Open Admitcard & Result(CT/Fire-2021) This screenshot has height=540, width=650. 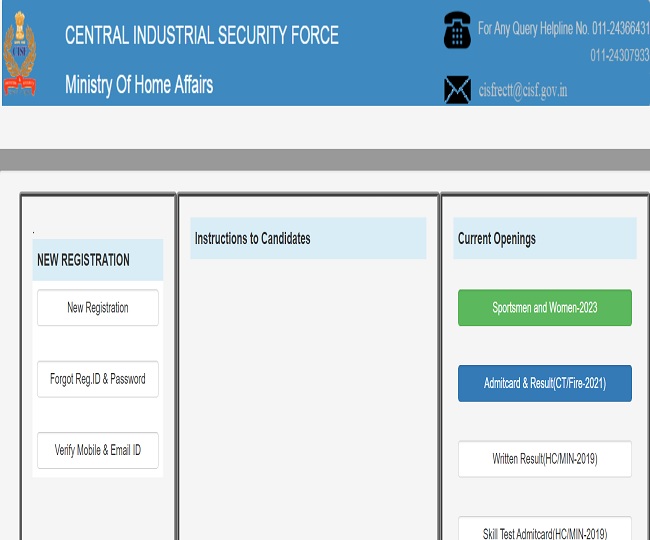pos(544,384)
